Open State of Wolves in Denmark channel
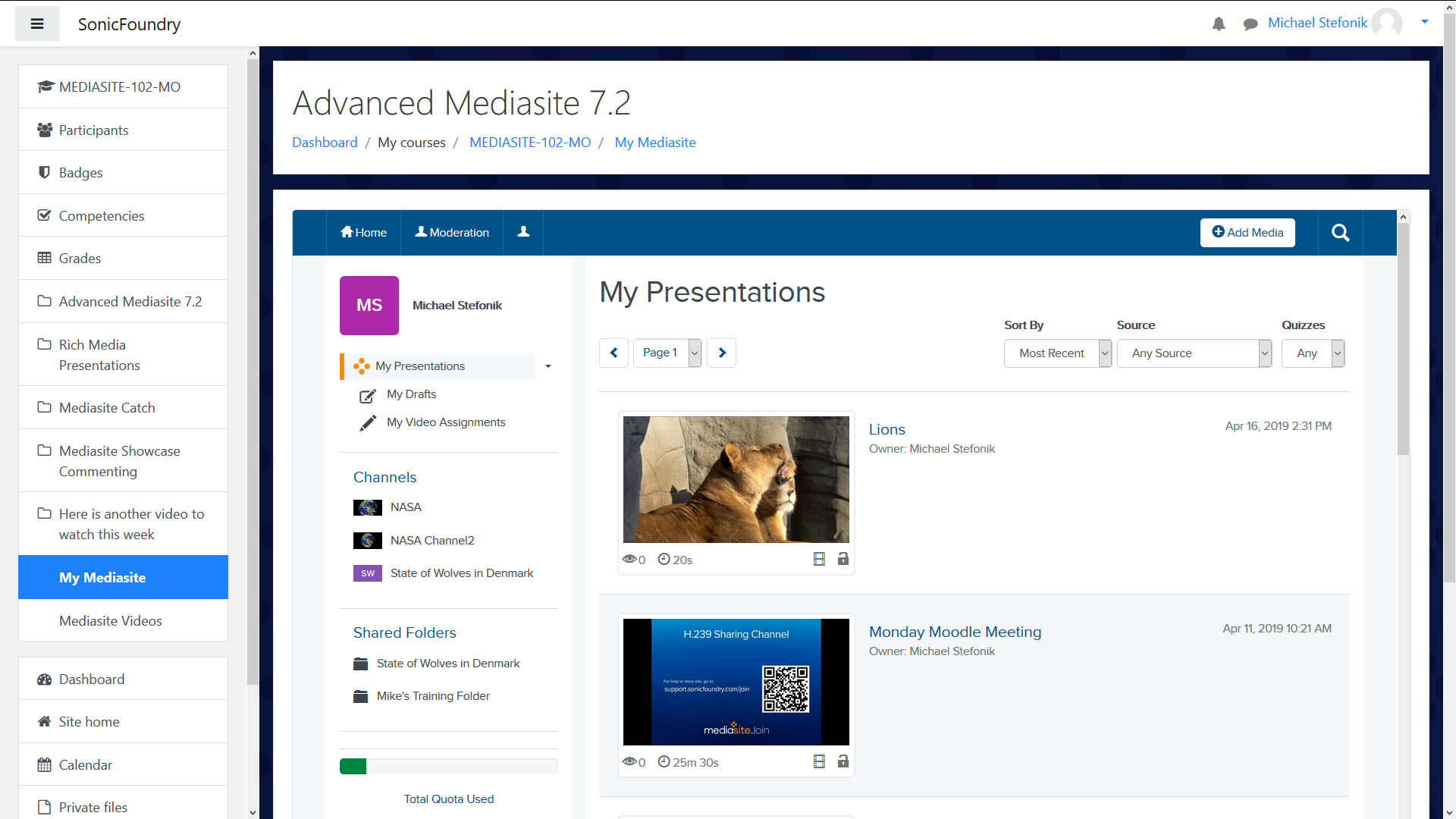 coord(462,573)
